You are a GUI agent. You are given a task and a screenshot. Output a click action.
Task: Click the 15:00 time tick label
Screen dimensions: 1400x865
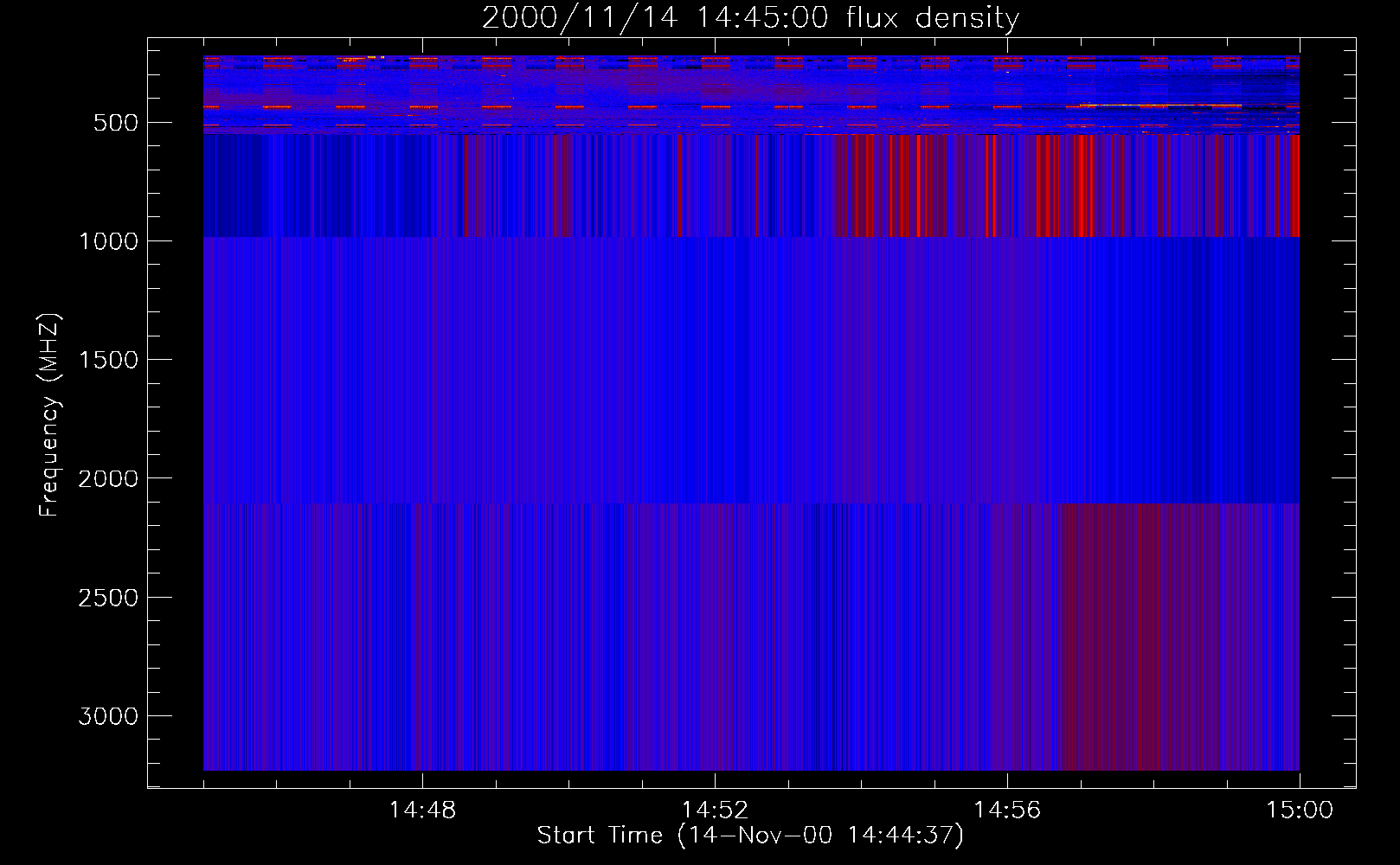[x=1300, y=811]
